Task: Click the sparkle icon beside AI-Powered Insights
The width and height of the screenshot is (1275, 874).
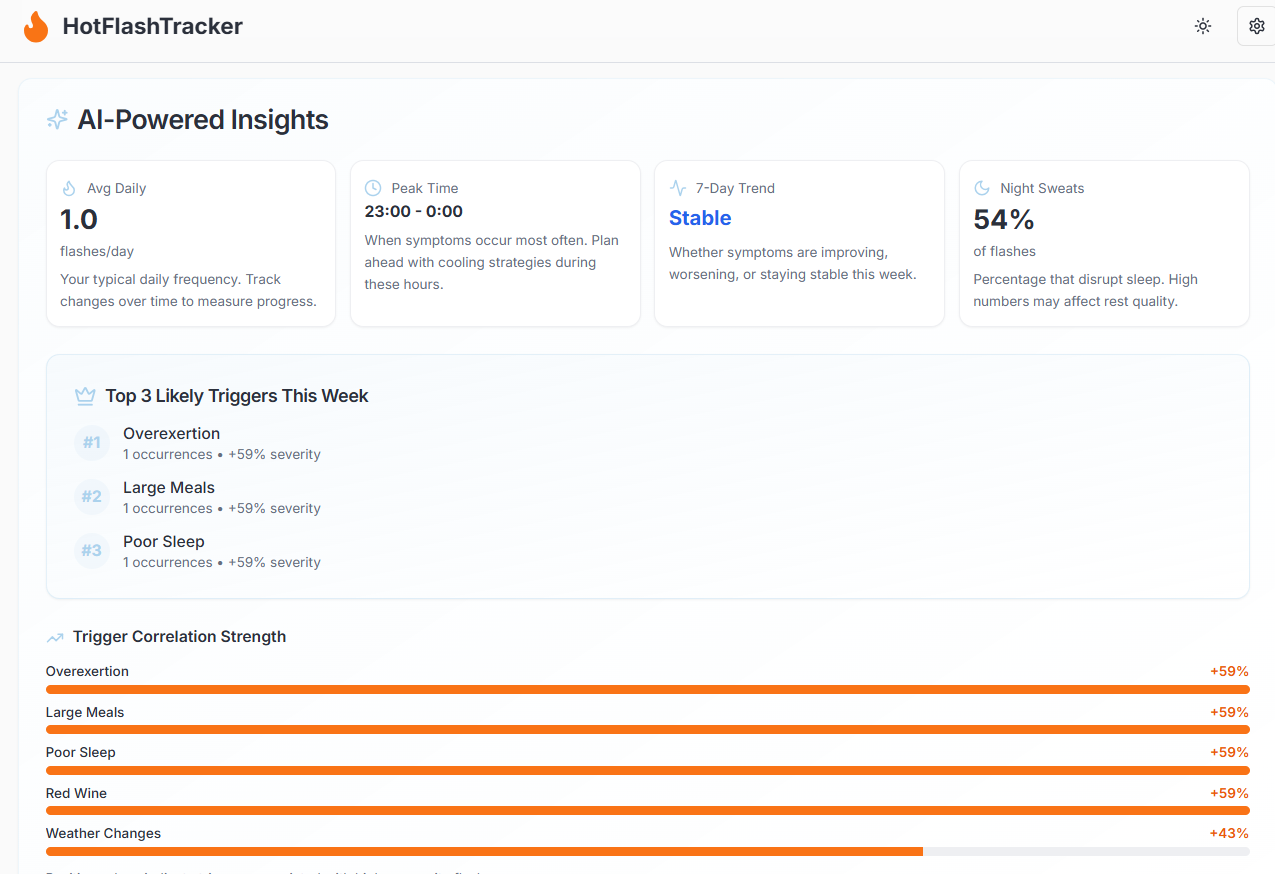Action: pyautogui.click(x=57, y=120)
